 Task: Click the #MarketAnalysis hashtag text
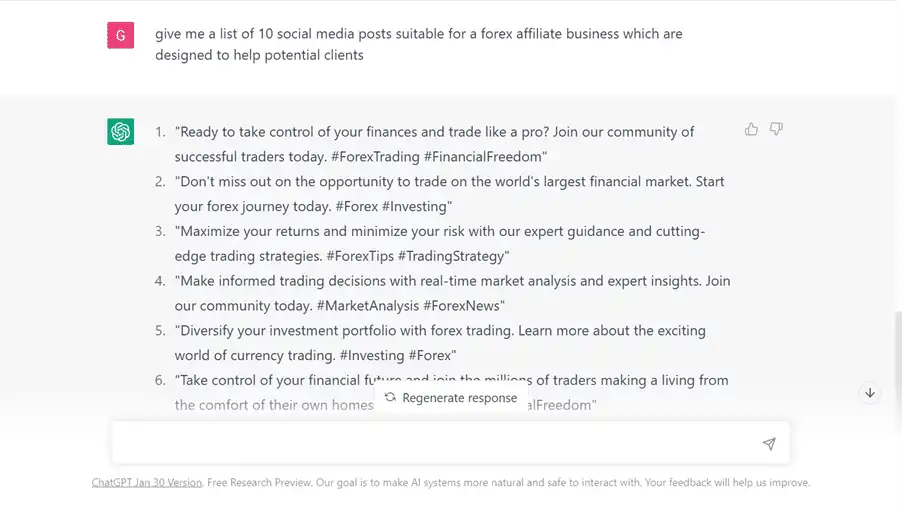pyautogui.click(x=368, y=305)
